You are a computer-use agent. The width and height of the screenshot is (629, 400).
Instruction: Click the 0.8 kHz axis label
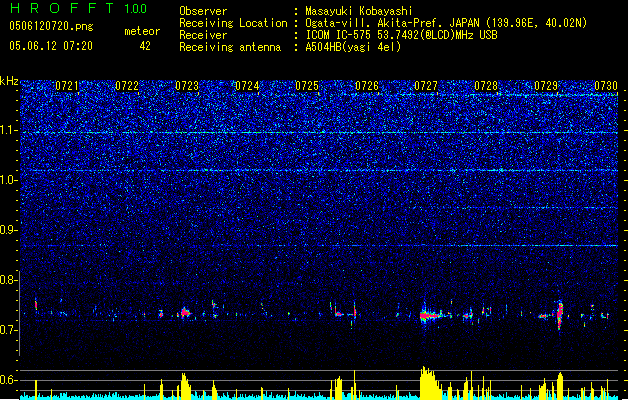tap(9, 280)
